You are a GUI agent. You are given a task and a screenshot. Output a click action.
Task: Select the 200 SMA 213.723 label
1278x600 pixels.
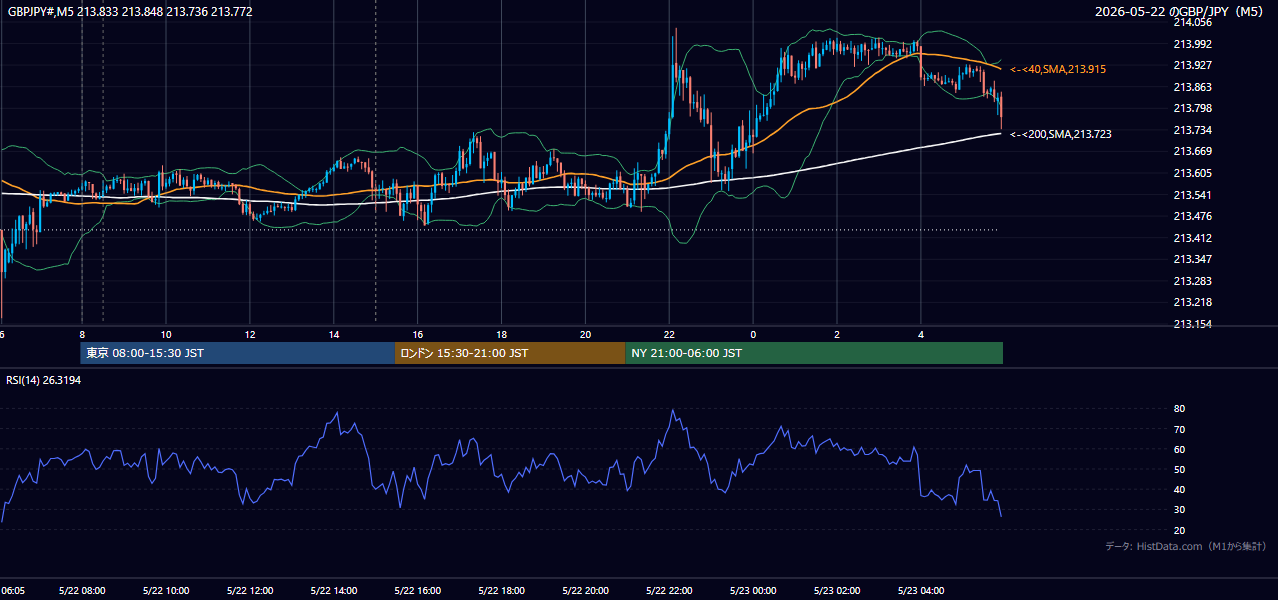click(x=1060, y=134)
